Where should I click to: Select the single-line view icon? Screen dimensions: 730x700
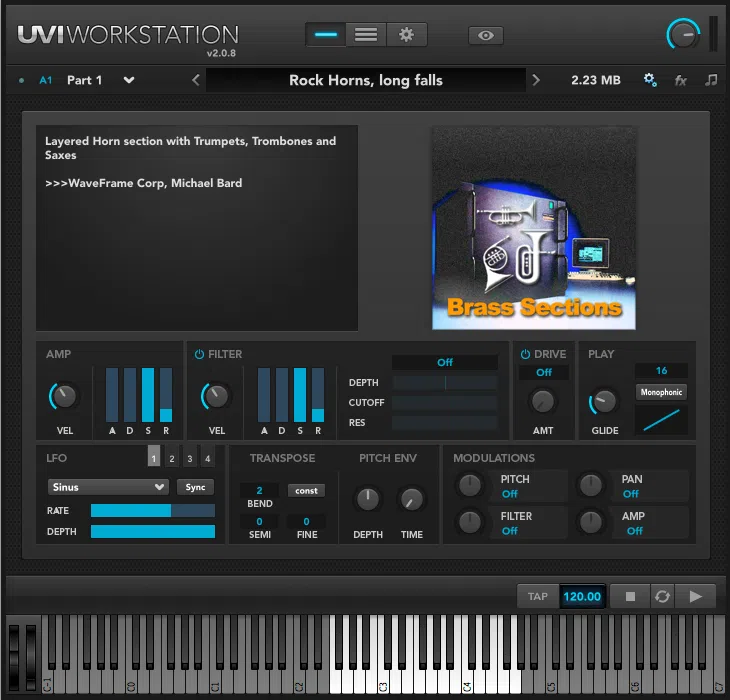click(325, 34)
